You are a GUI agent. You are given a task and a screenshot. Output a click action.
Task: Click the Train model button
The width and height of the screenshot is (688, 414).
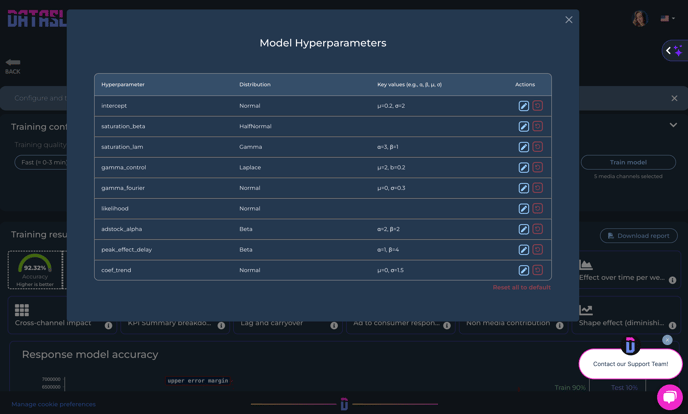(x=628, y=162)
